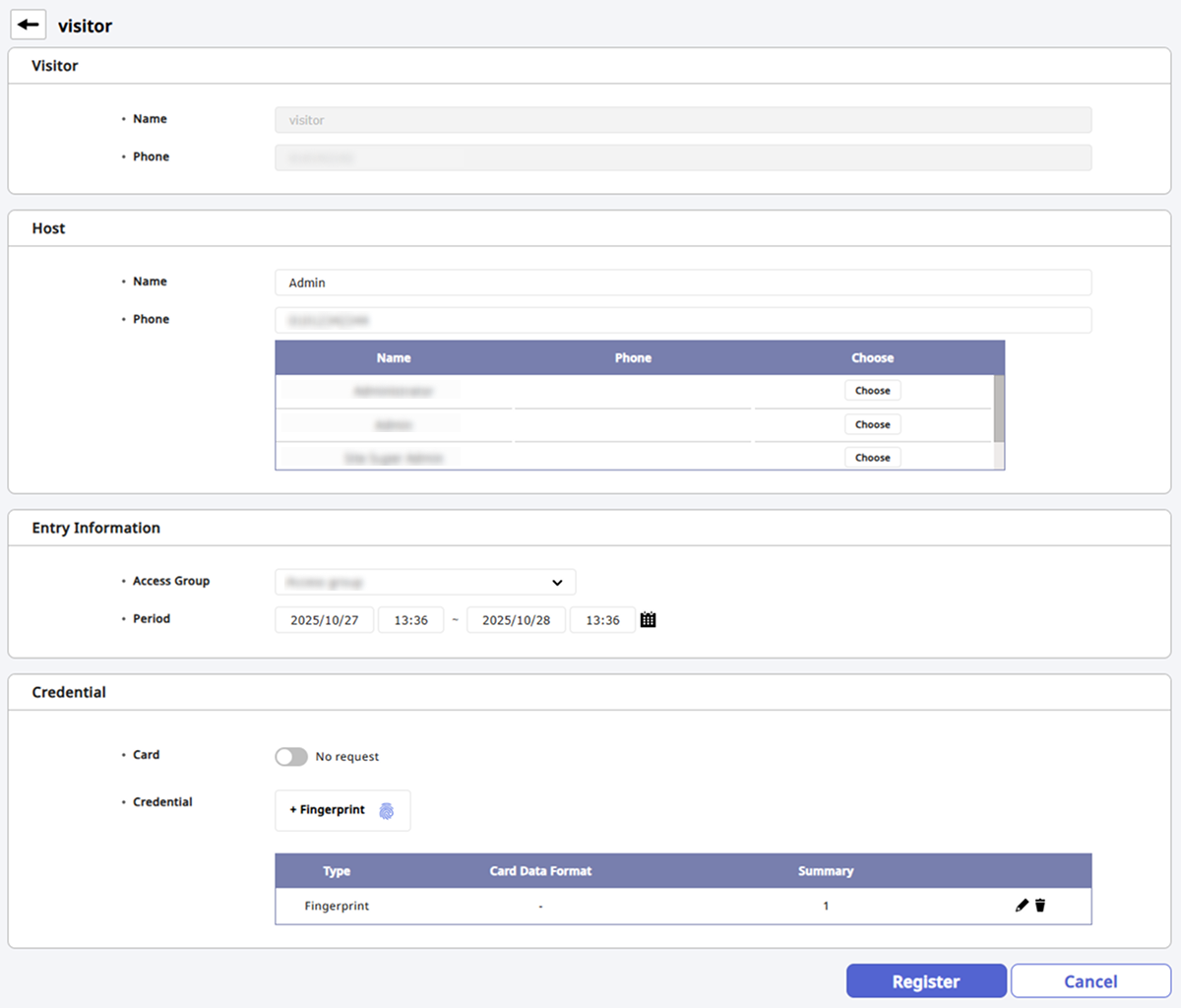
Task: Choose the first host in list
Action: pos(872,391)
